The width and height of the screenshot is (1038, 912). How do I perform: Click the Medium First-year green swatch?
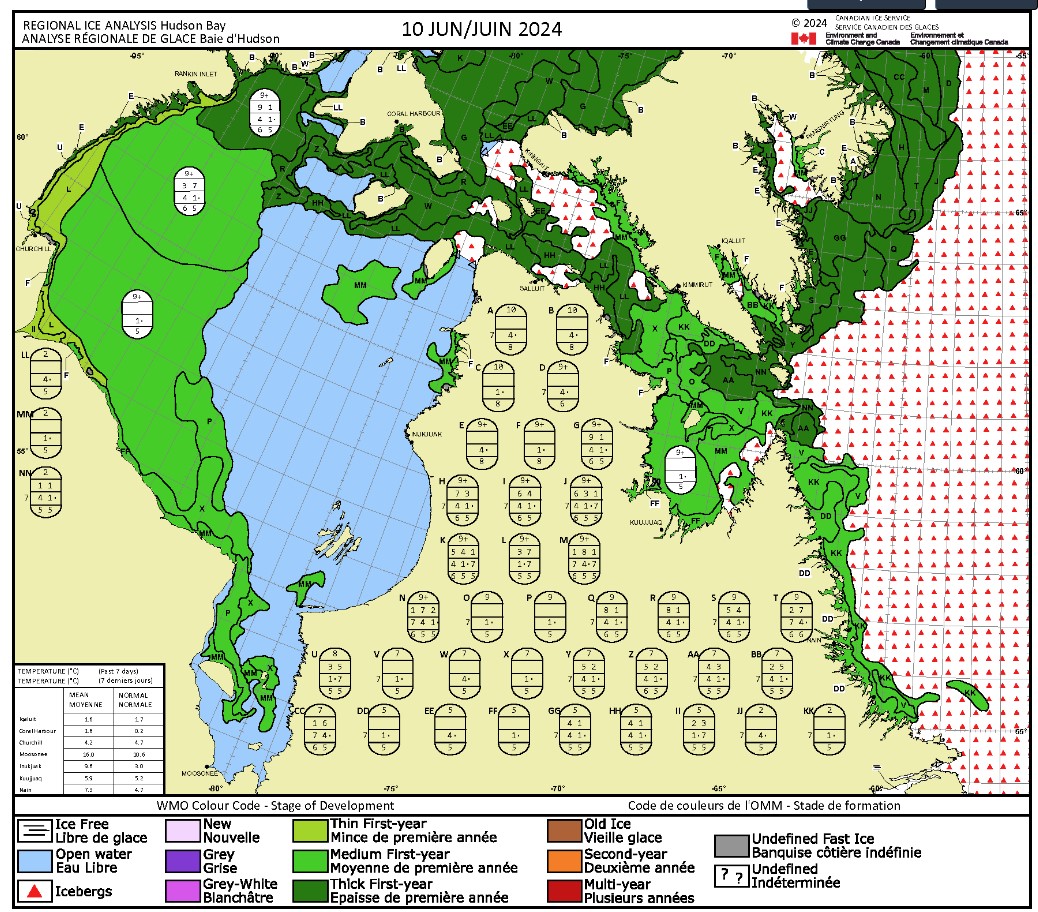coord(310,860)
